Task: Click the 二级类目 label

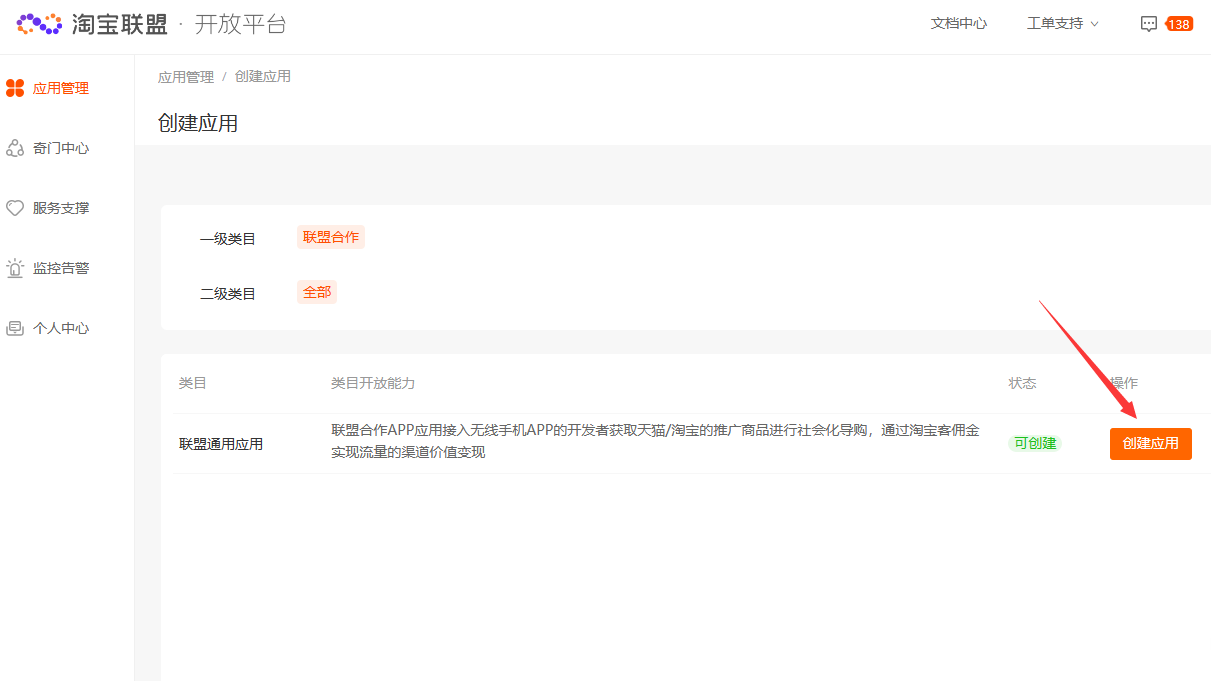Action: click(x=228, y=294)
